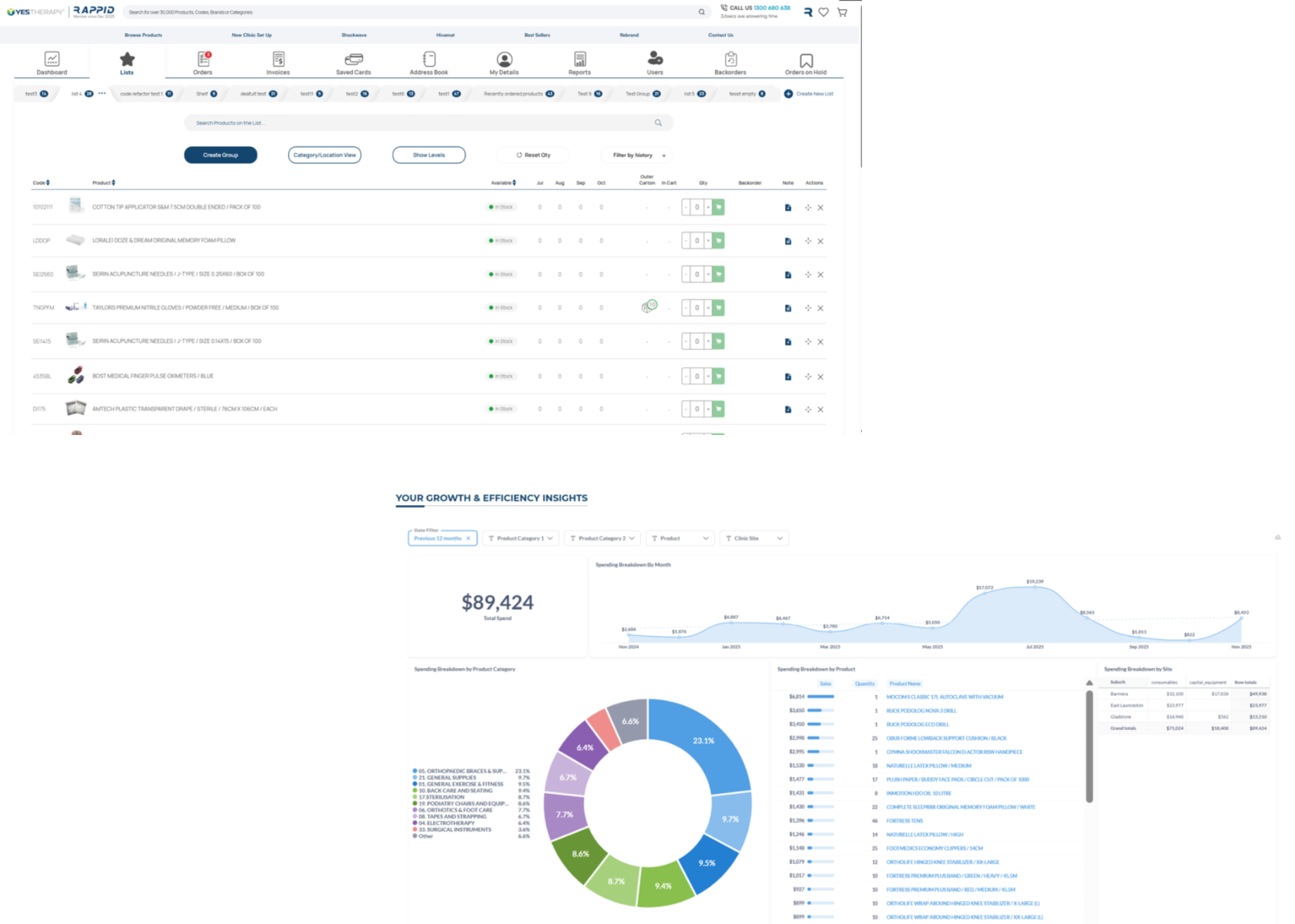Open the Backorders icon

(730, 60)
